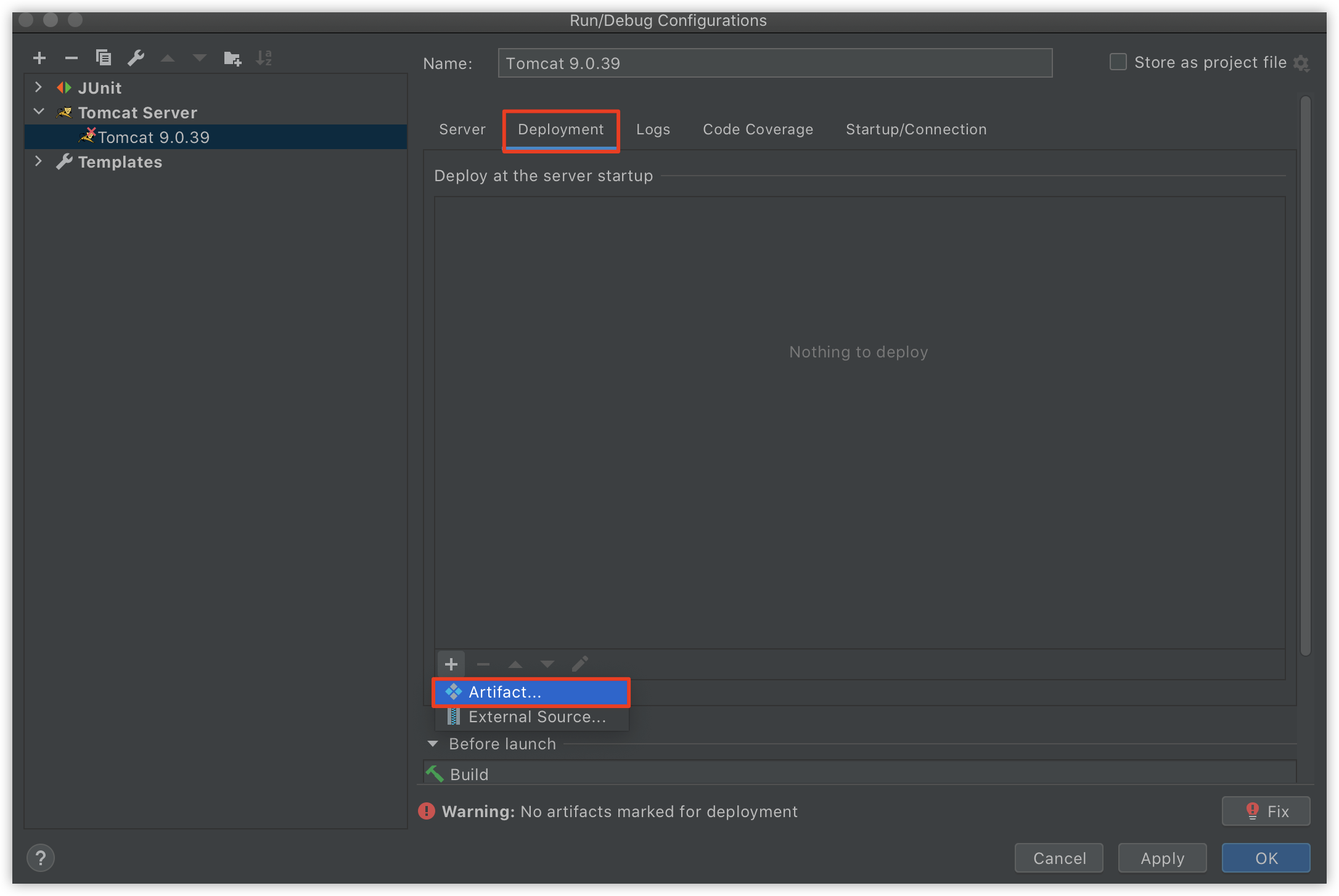The width and height of the screenshot is (1339, 896).
Task: Collapse the Tomcat Server tree node
Action: (38, 111)
